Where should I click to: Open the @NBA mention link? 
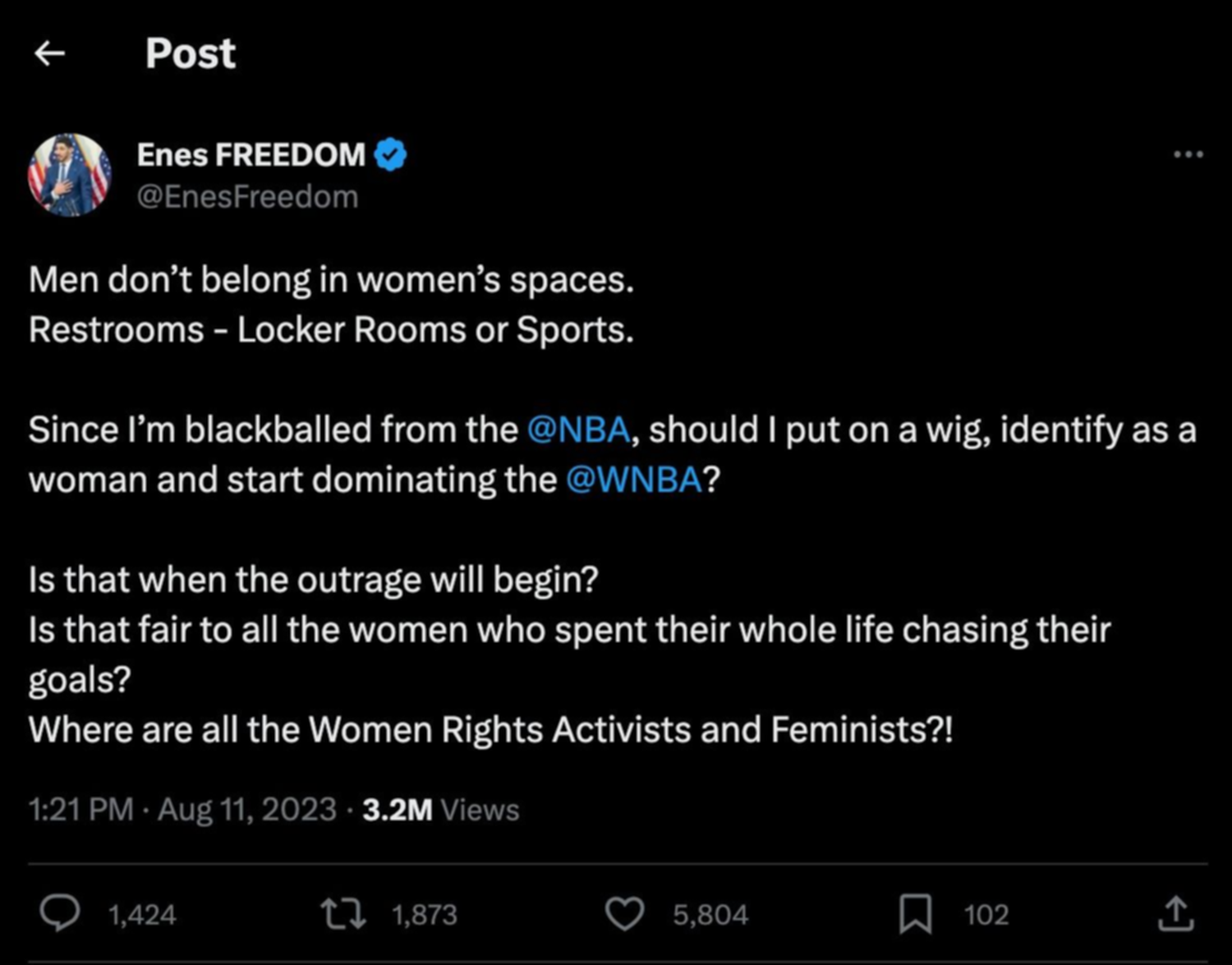point(578,430)
